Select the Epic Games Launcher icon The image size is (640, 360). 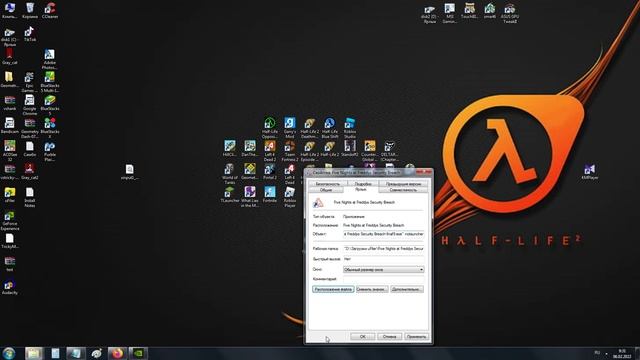point(29,82)
